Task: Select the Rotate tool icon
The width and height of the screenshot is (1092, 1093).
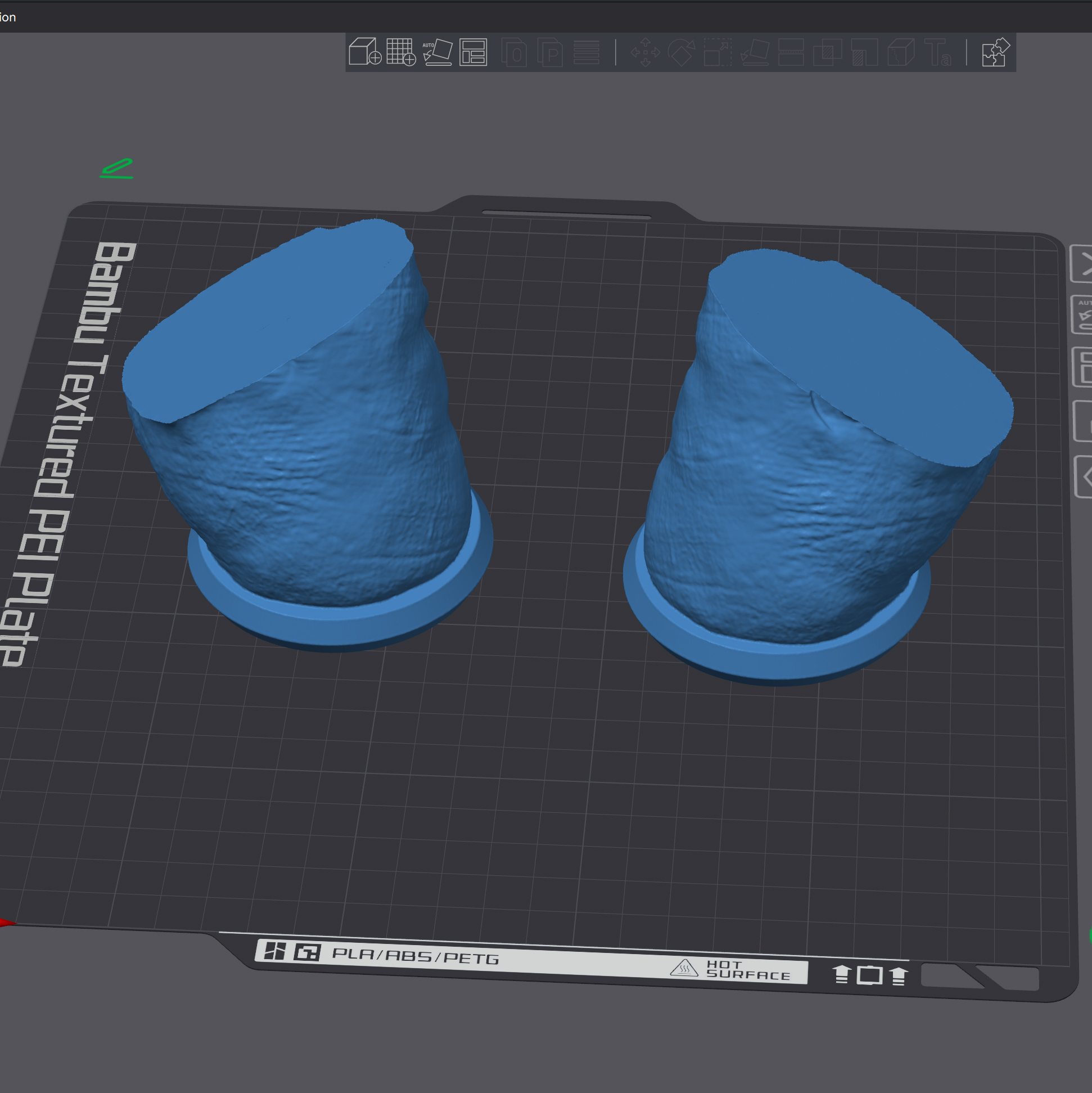Action: tap(682, 53)
